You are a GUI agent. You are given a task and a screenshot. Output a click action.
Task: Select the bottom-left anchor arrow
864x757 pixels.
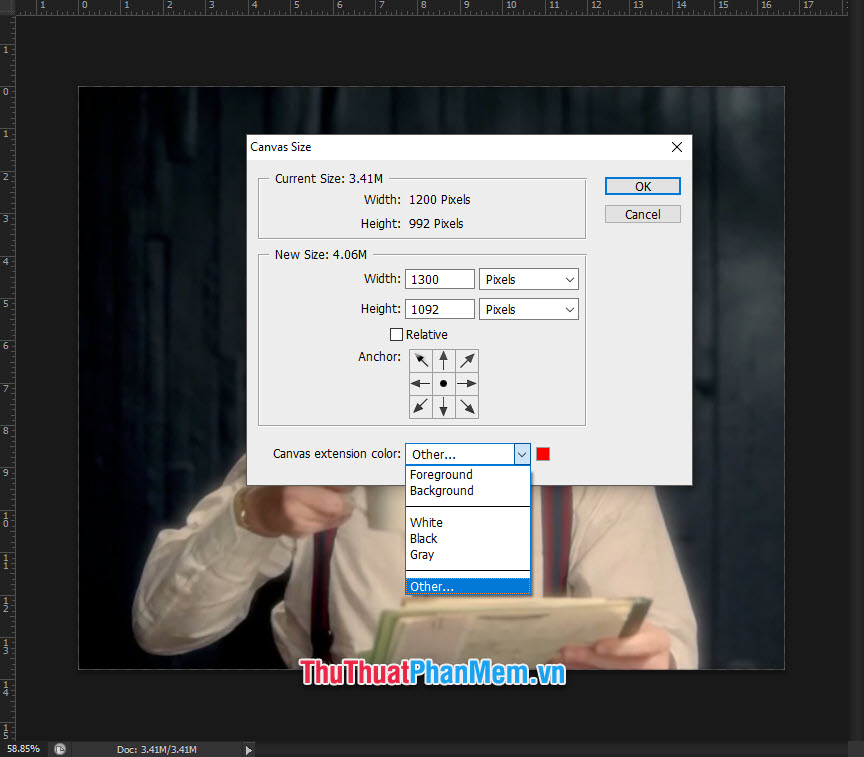pos(420,406)
